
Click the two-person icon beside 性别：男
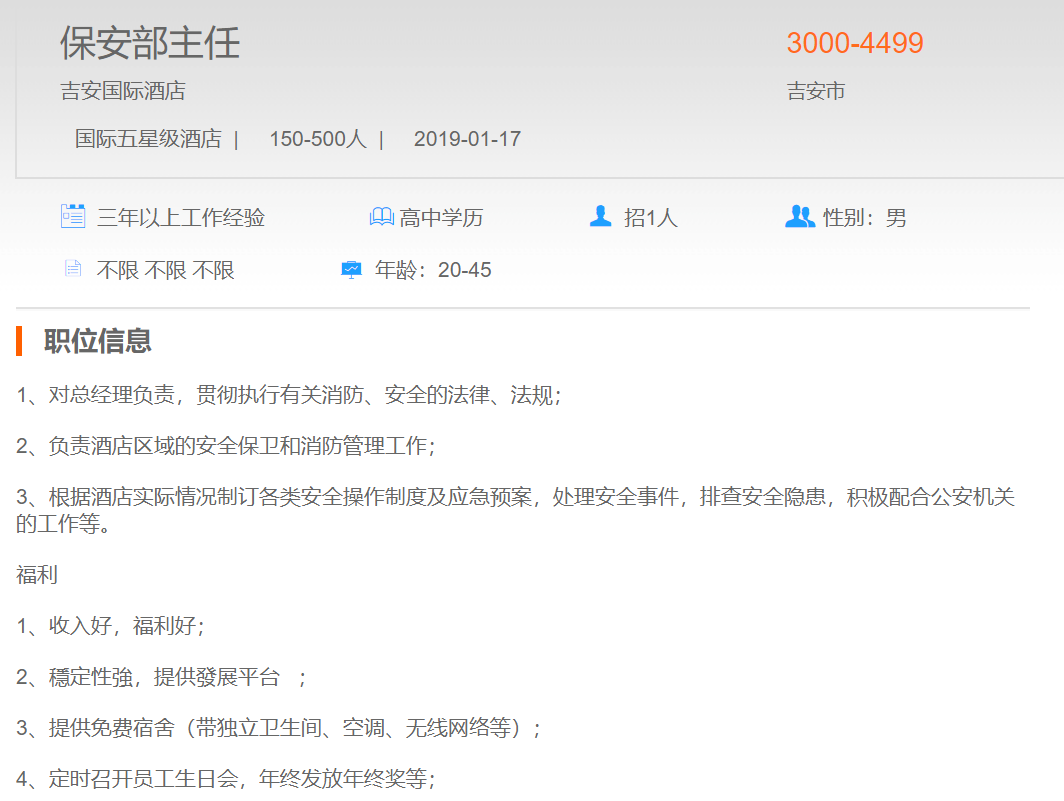(x=800, y=216)
